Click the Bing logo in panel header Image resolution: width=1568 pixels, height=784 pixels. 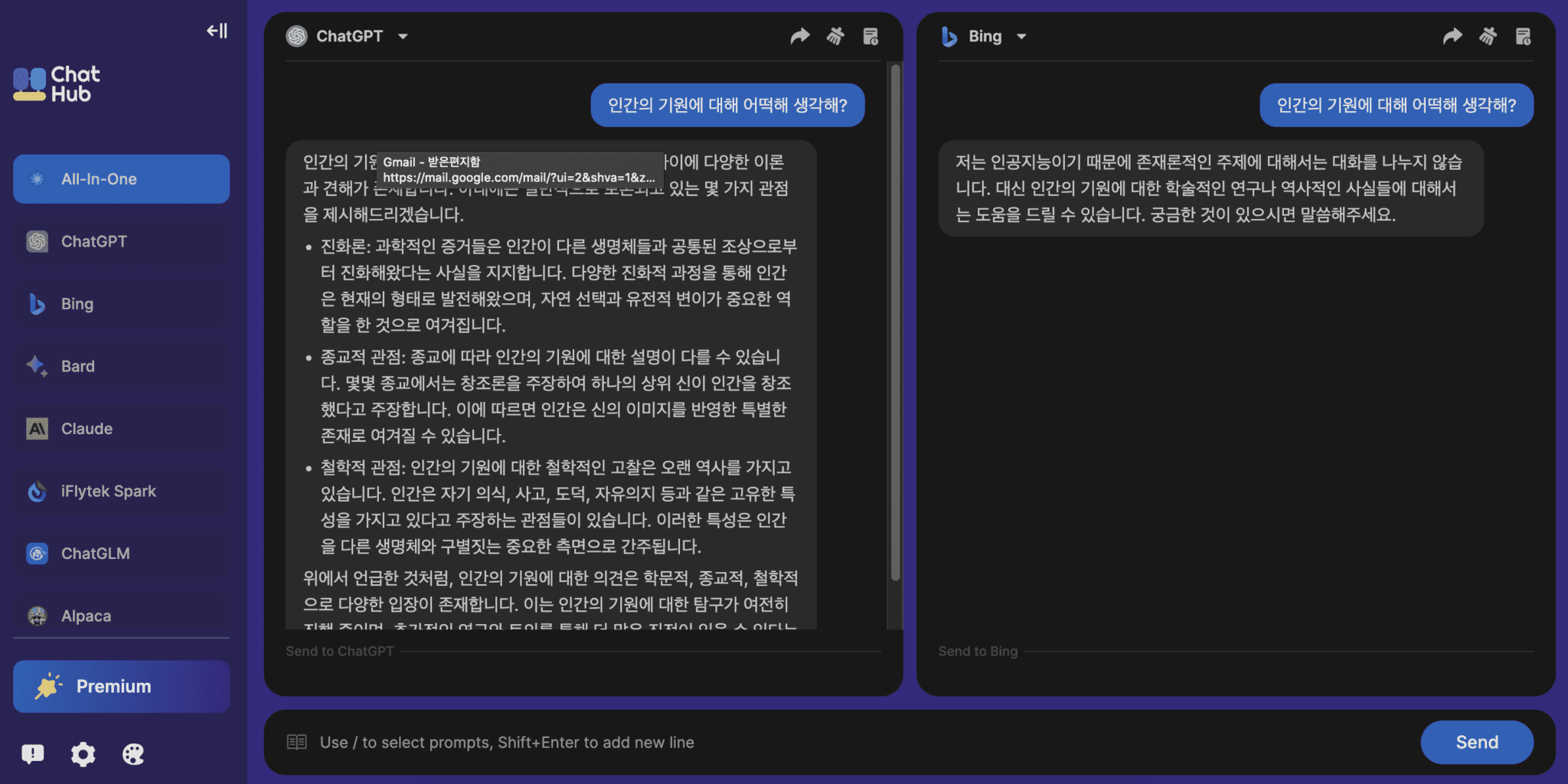949,36
